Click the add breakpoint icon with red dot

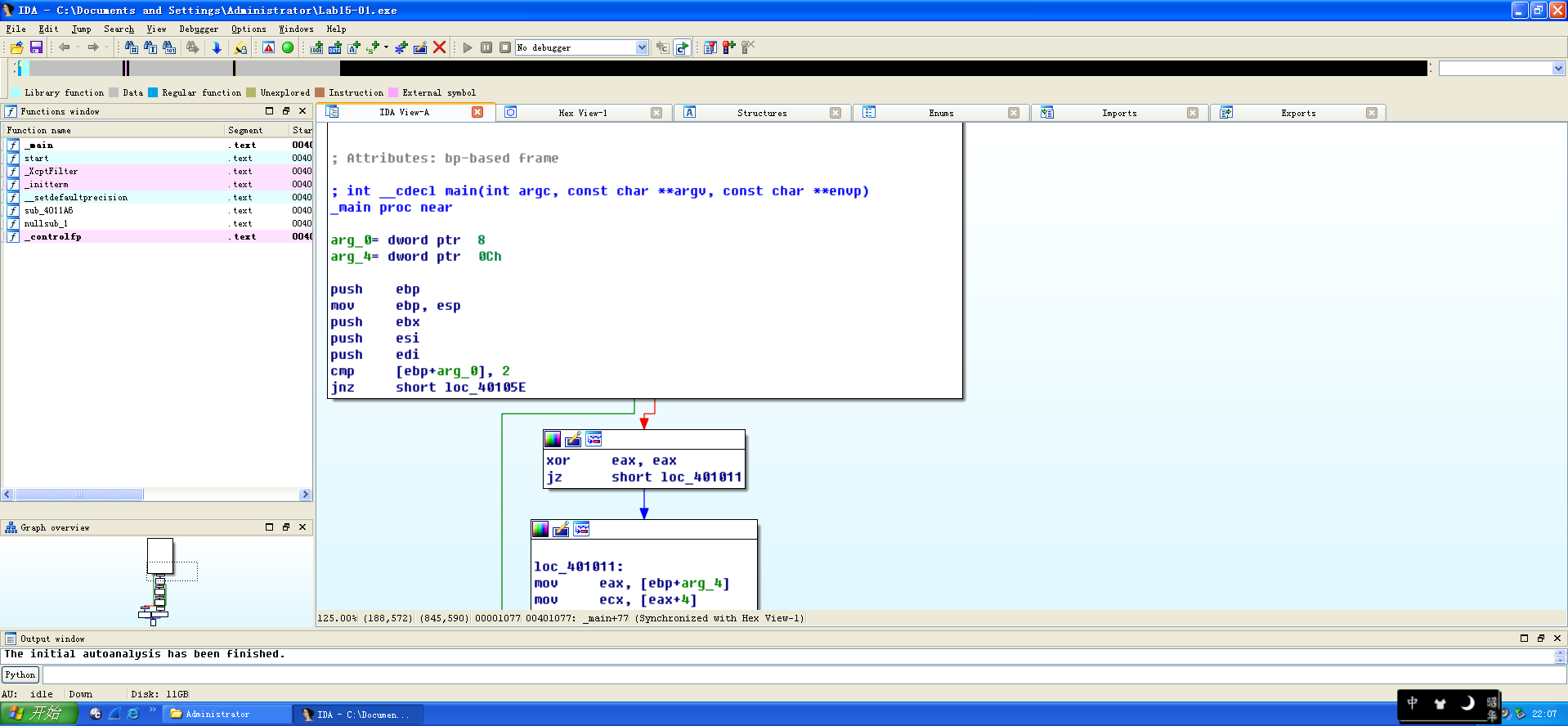[x=729, y=47]
